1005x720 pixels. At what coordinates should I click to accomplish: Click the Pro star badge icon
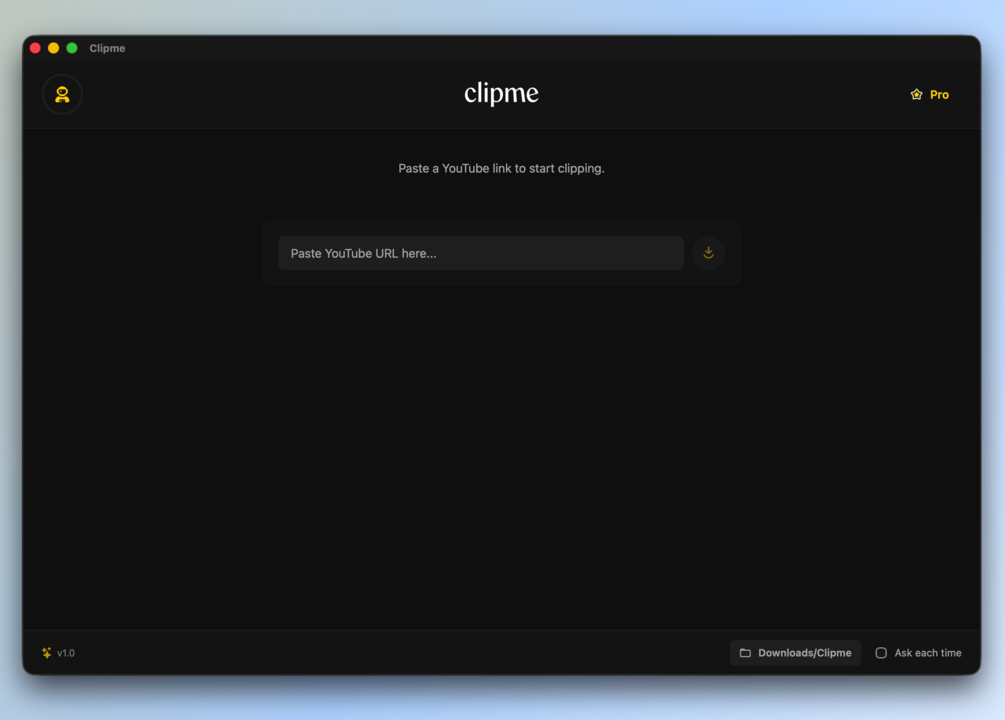click(x=917, y=94)
